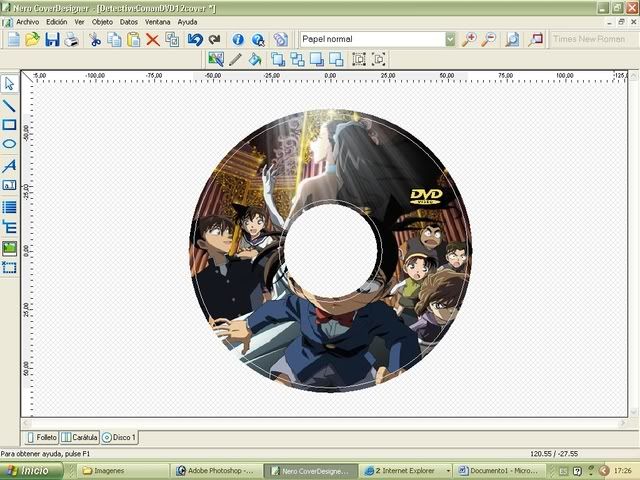Click the zoom to page magnifier icon

coord(512,39)
